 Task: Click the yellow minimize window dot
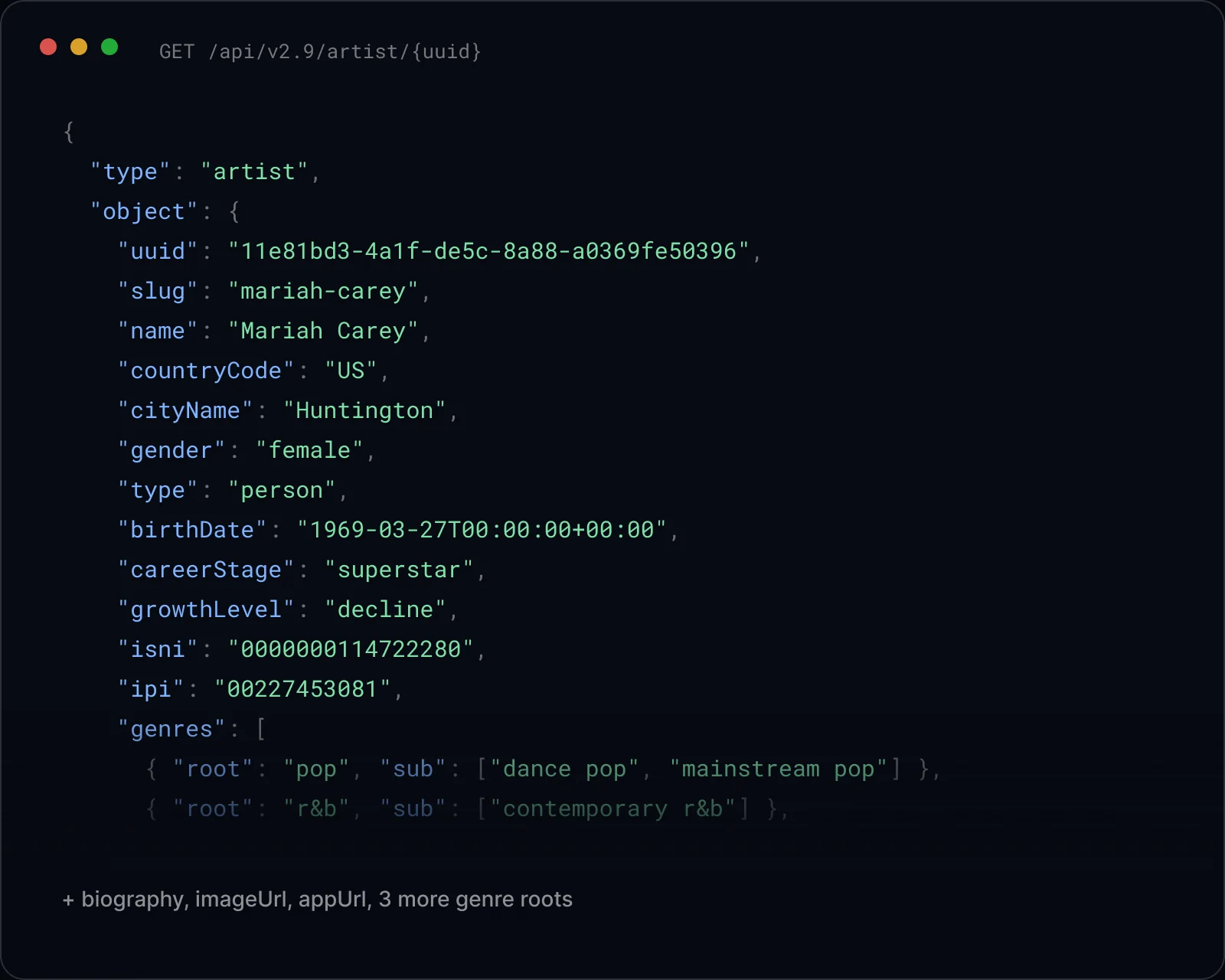click(79, 47)
